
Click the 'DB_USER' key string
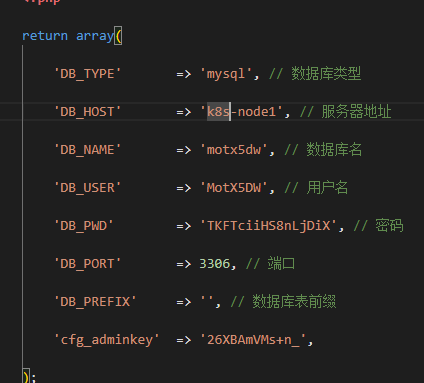pos(88,188)
